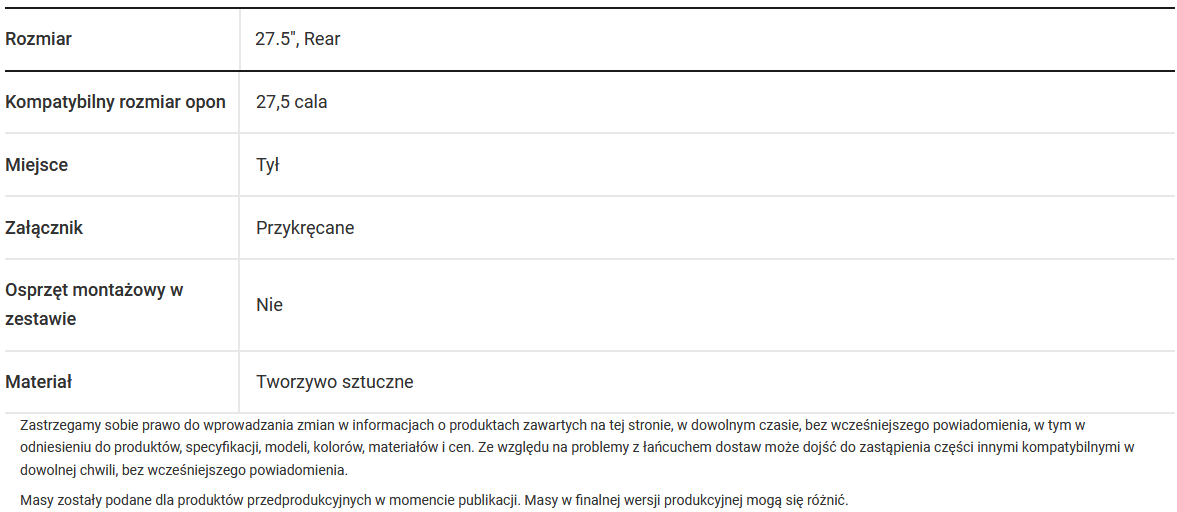Click the 'Materiał' row label

point(39,382)
